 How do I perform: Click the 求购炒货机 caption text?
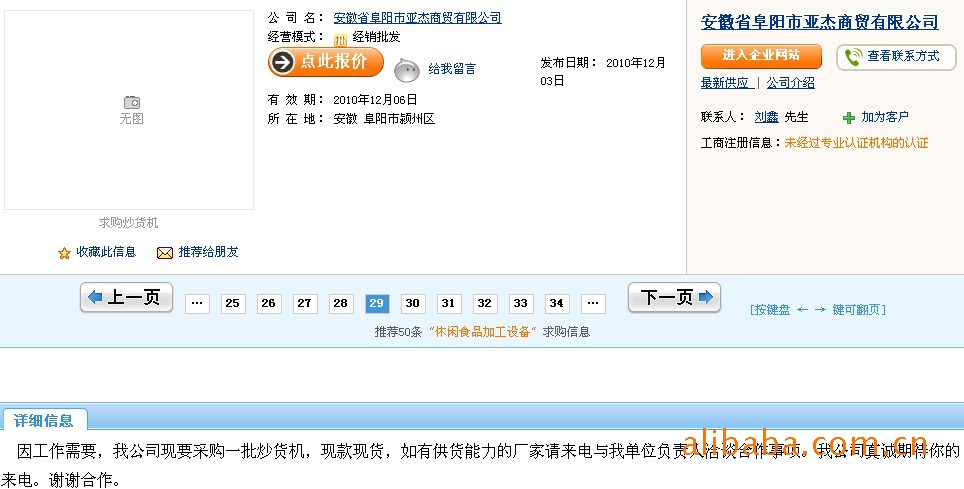coord(128,223)
